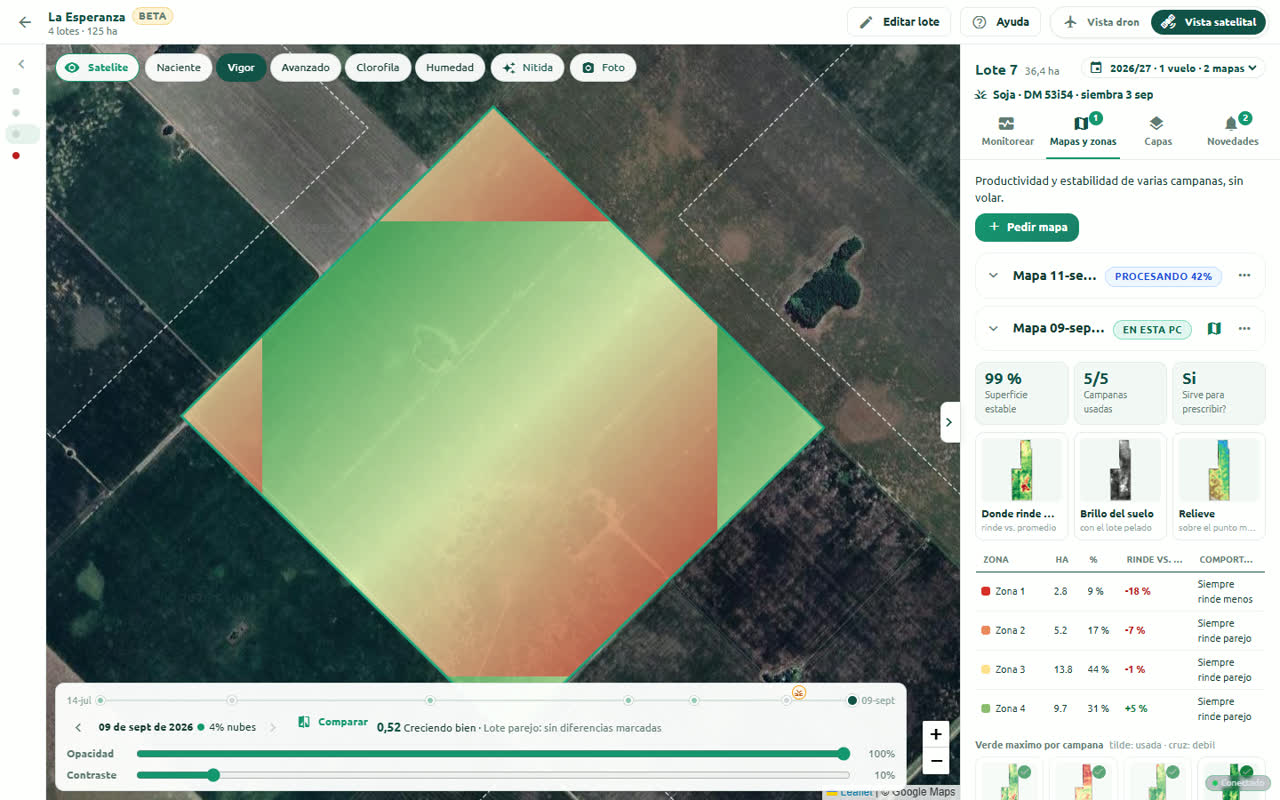Viewport: 1280px width, 800px height.
Task: Switch to Vista satelital view
Action: pyautogui.click(x=1208, y=22)
